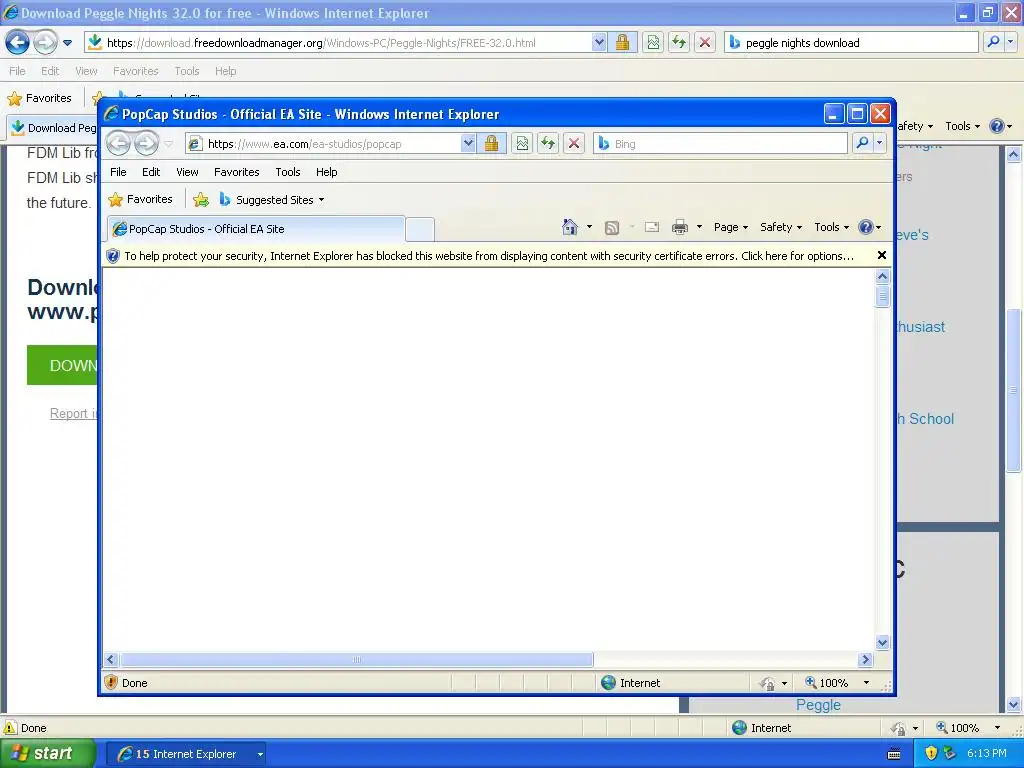Click the Bing search magnifier in PopCap window

pyautogui.click(x=862, y=143)
